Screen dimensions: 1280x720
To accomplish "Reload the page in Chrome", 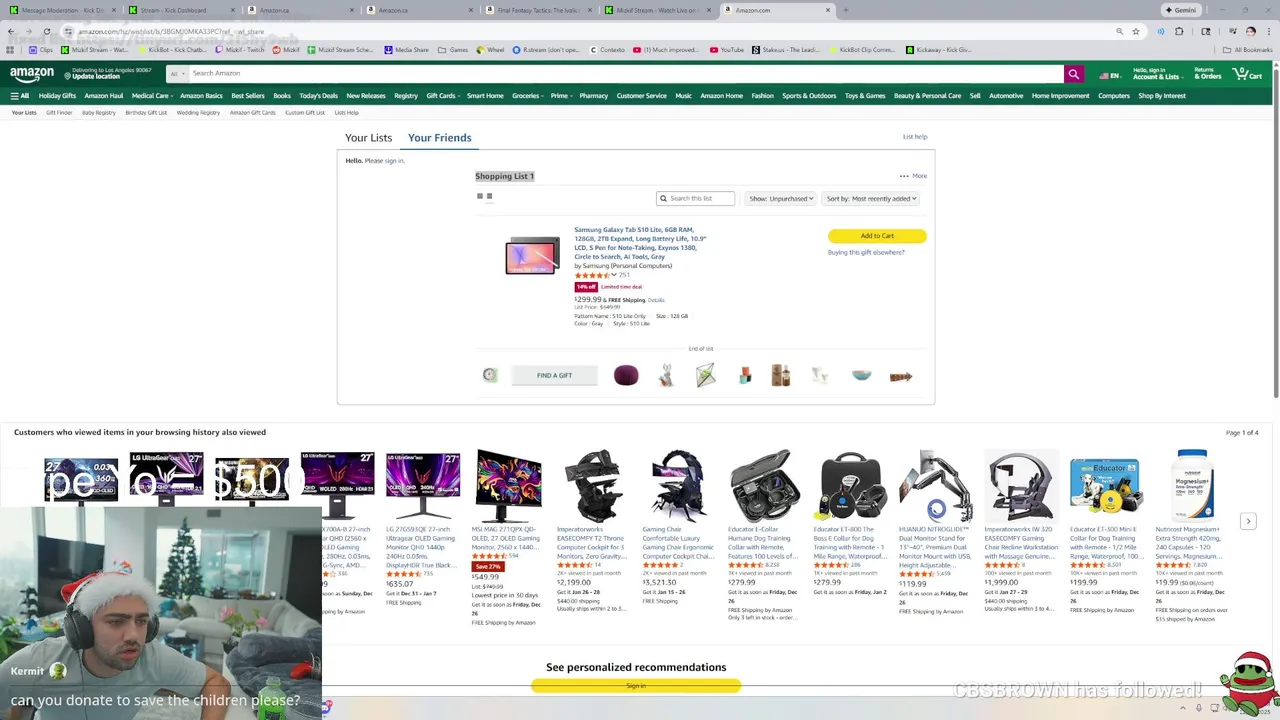I will tap(47, 31).
